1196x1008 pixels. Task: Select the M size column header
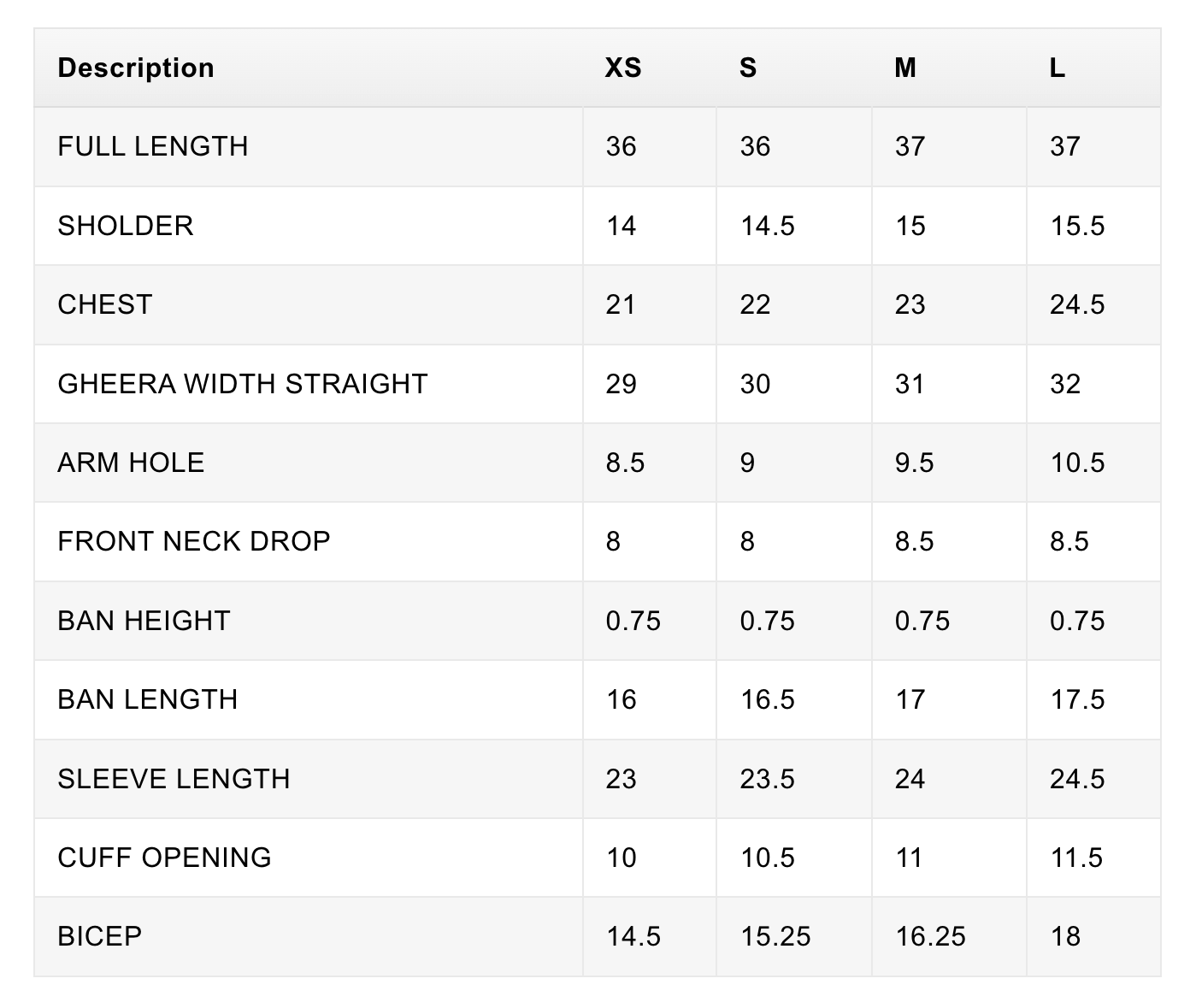[905, 68]
